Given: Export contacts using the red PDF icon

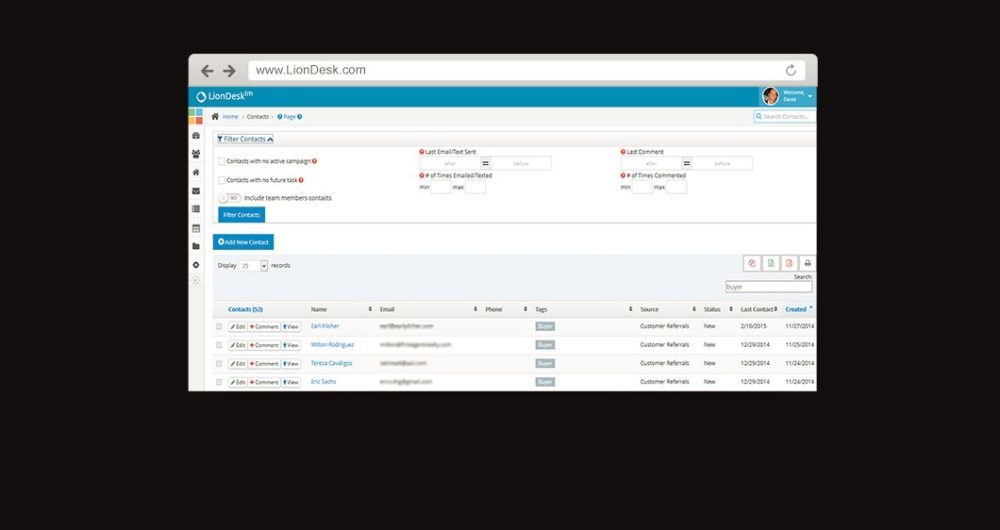Looking at the screenshot, I should tap(789, 263).
